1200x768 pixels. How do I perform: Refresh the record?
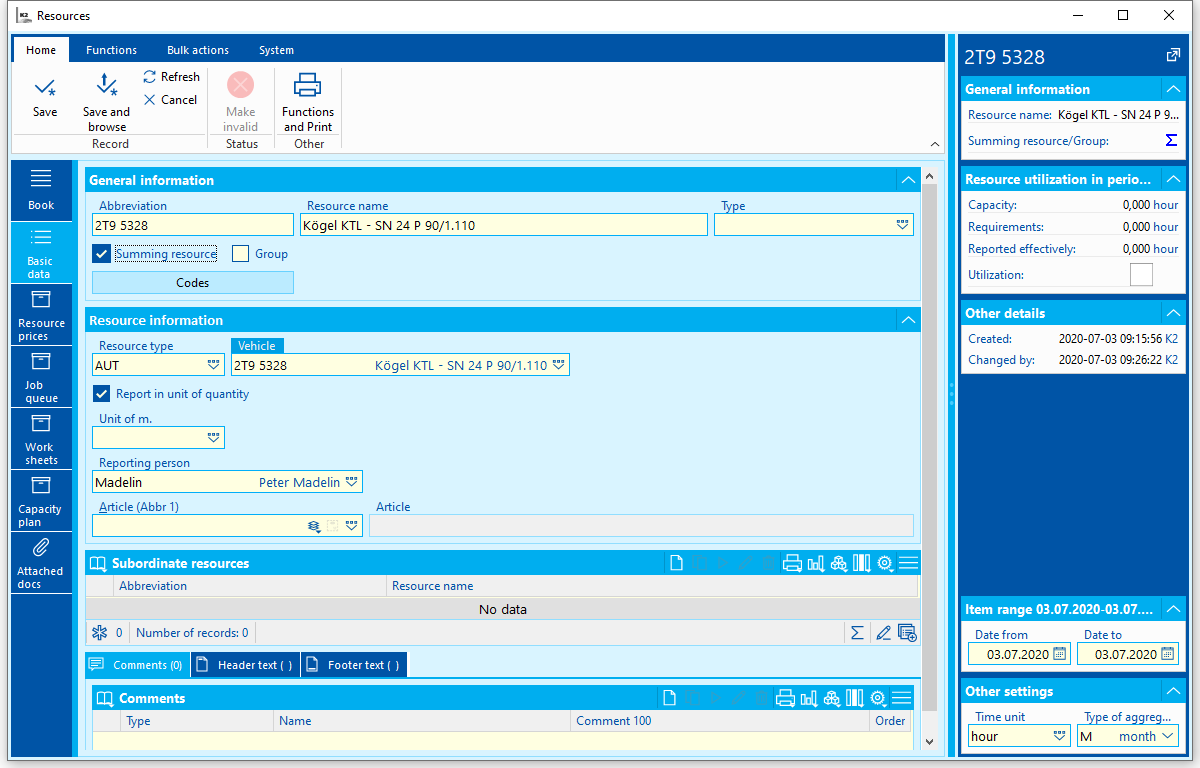[171, 77]
